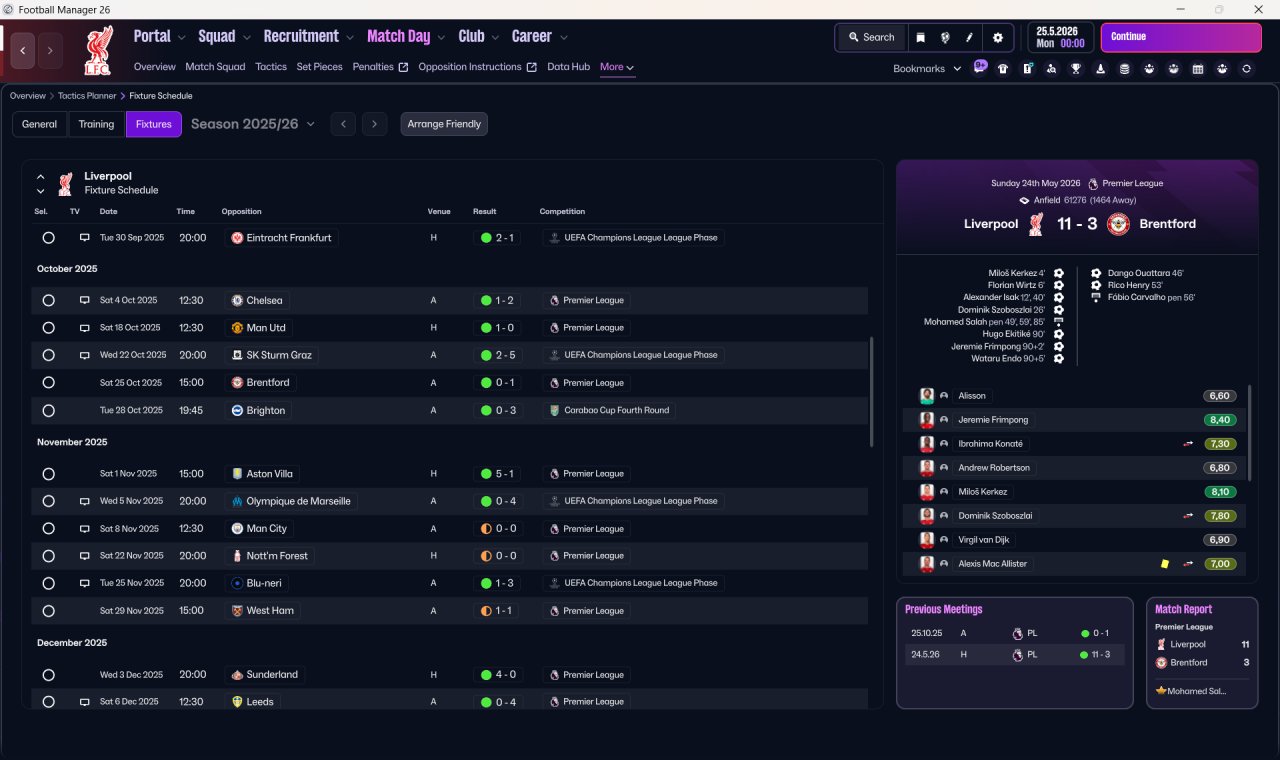The width and height of the screenshot is (1280, 760).
Task: Select the Nott'm Forest fixture radio button
Action: pyautogui.click(x=48, y=556)
